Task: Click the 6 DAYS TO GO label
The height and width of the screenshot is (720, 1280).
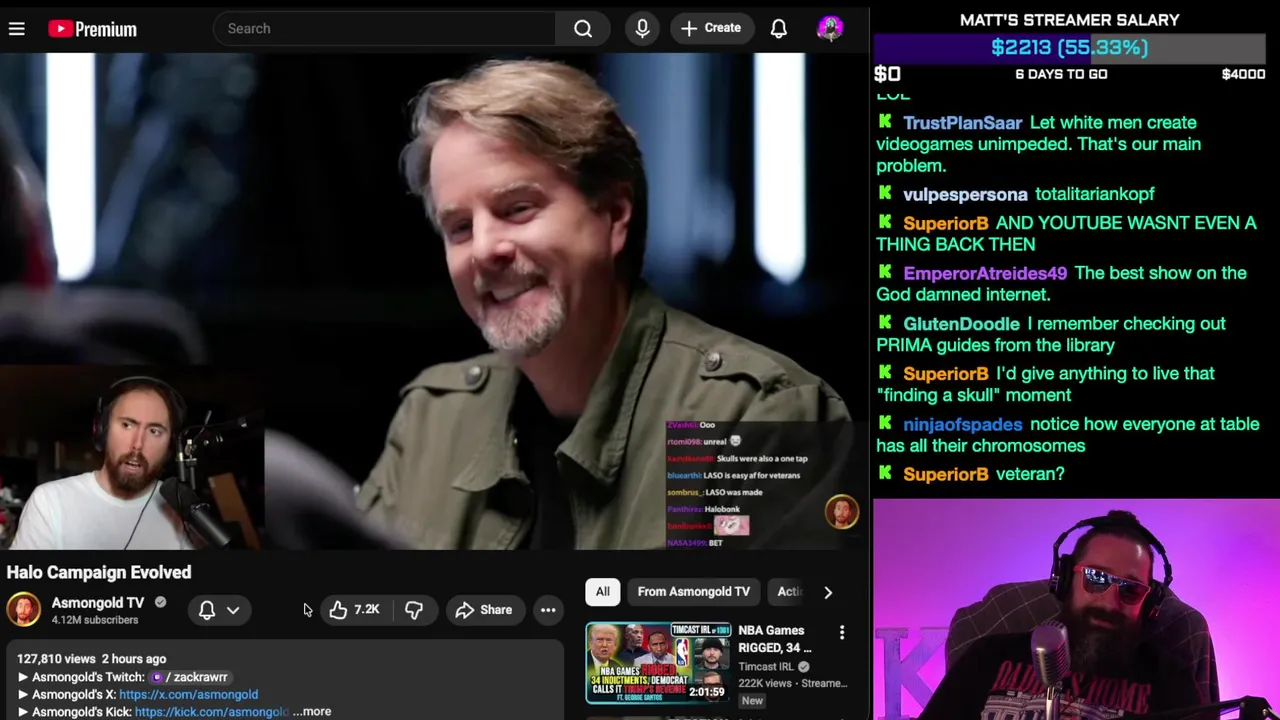Action: [1061, 74]
